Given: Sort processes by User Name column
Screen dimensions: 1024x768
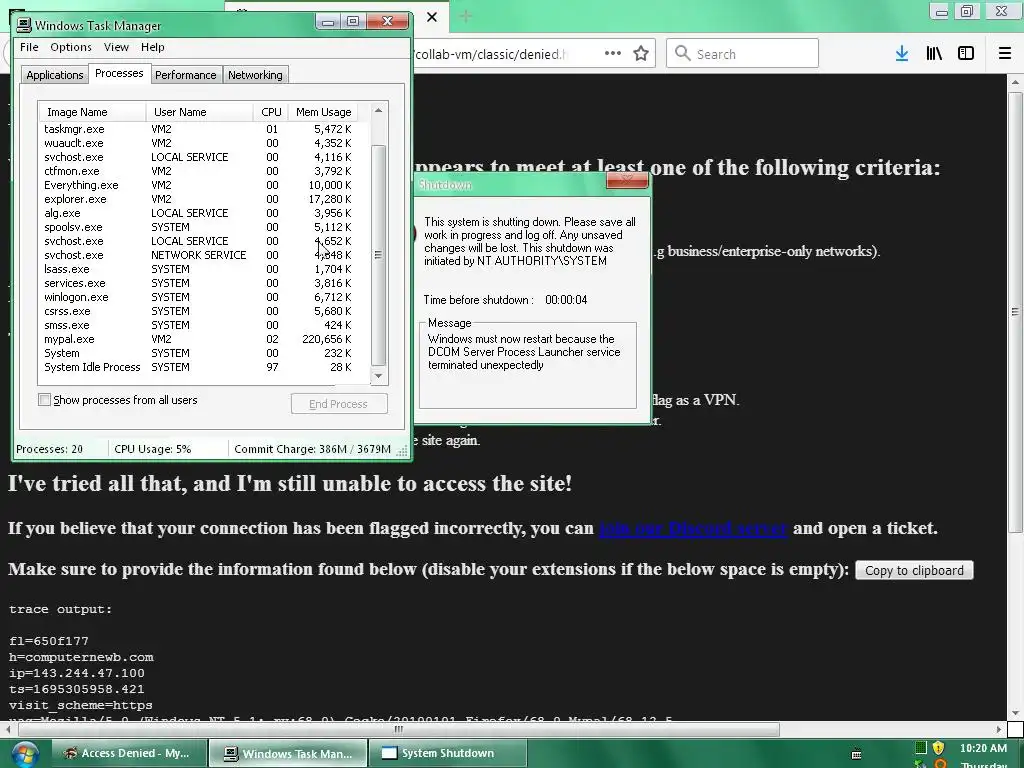Looking at the screenshot, I should [199, 112].
